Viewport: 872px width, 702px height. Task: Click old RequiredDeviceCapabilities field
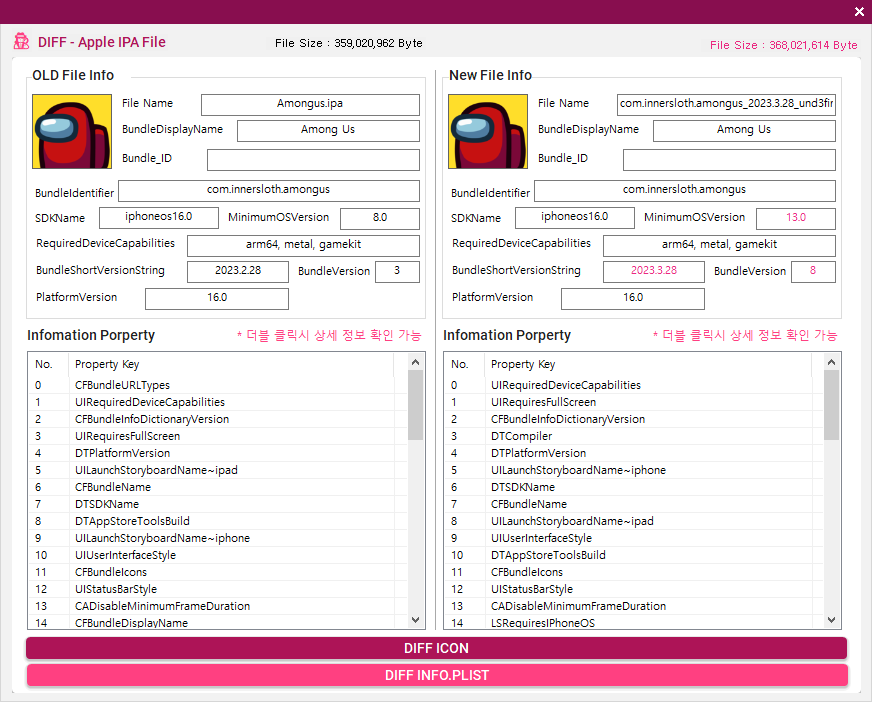[304, 246]
